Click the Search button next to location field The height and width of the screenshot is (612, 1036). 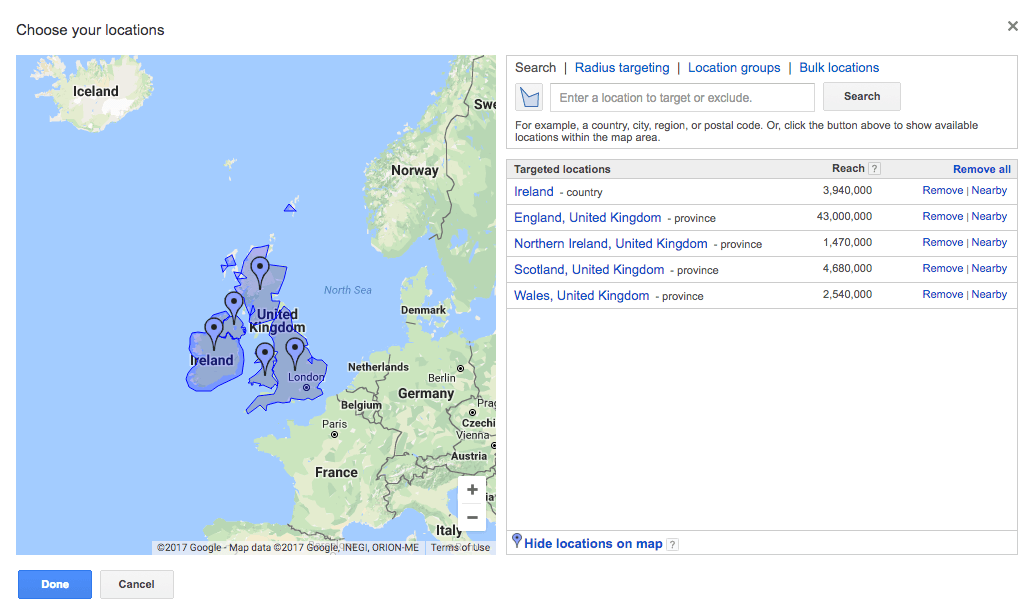pos(861,97)
